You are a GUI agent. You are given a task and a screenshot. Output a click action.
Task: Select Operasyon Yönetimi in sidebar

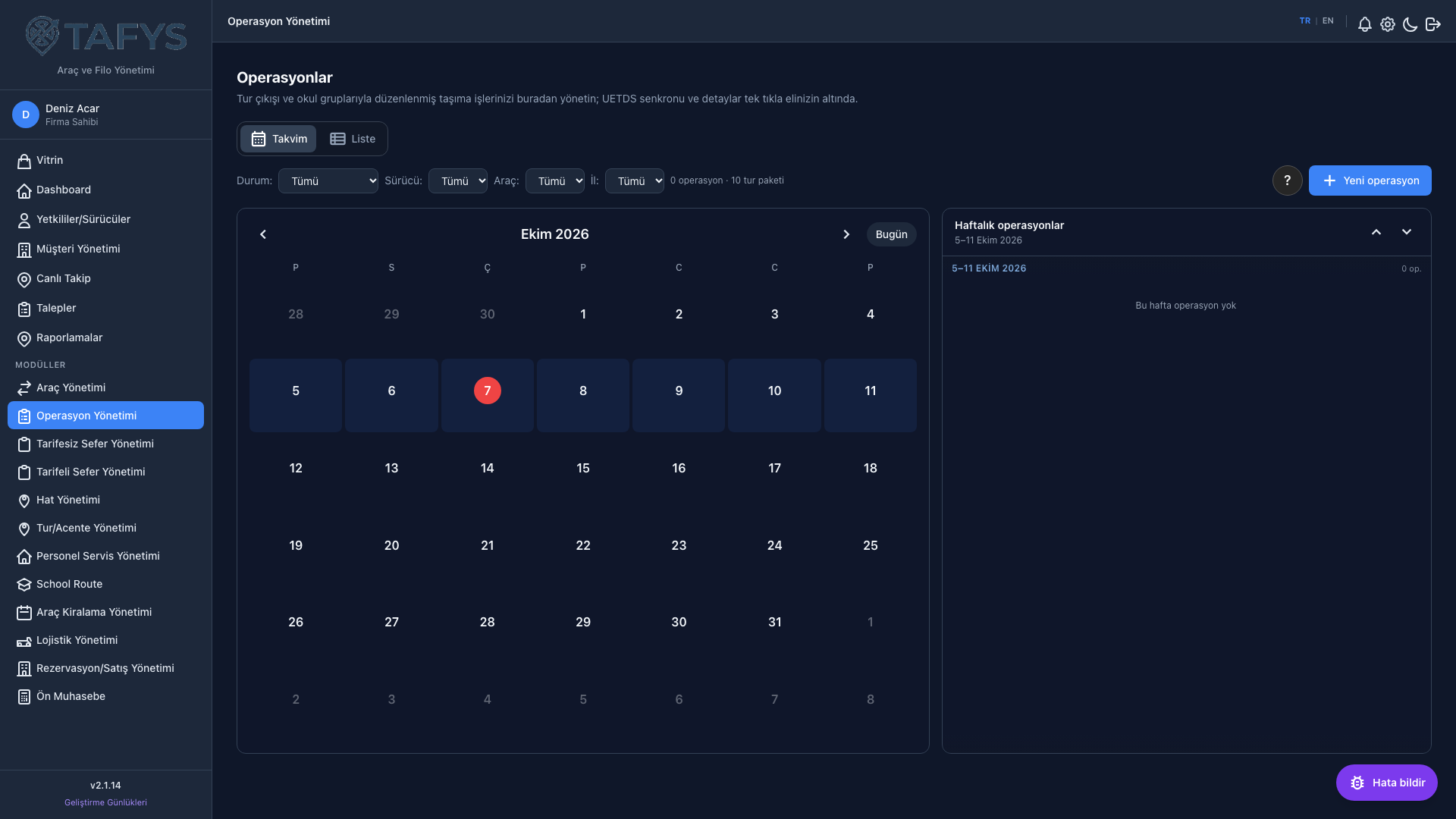(105, 416)
